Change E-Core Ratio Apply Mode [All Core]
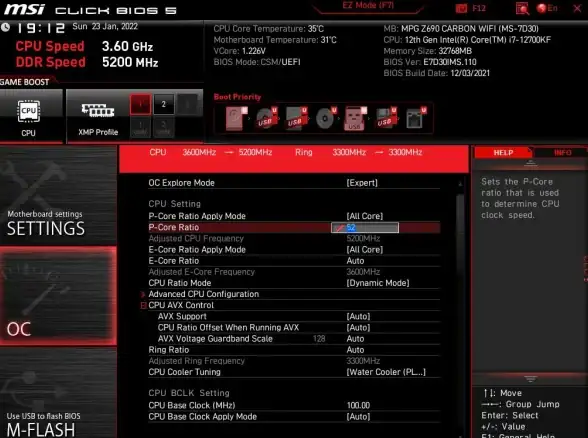The image size is (588, 438). click(364, 250)
